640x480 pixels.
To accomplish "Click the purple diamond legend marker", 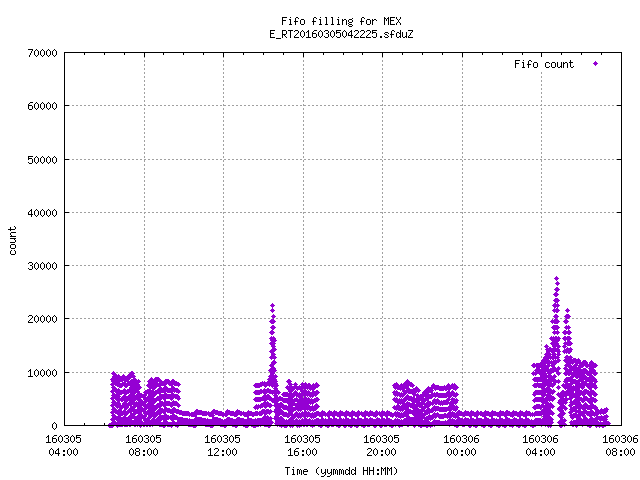I will click(596, 64).
